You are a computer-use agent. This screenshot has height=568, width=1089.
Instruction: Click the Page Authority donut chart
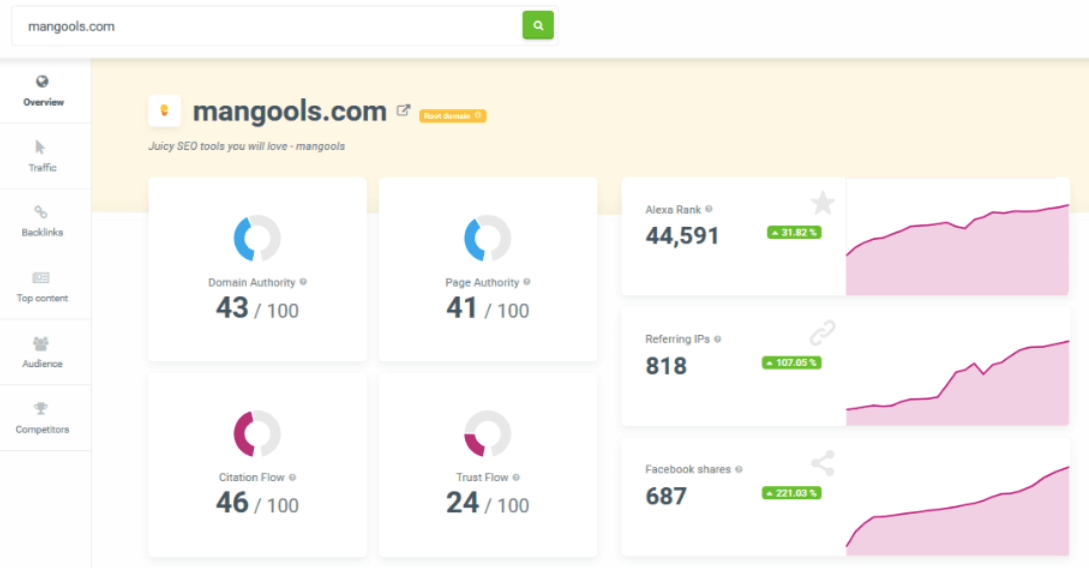tap(488, 238)
